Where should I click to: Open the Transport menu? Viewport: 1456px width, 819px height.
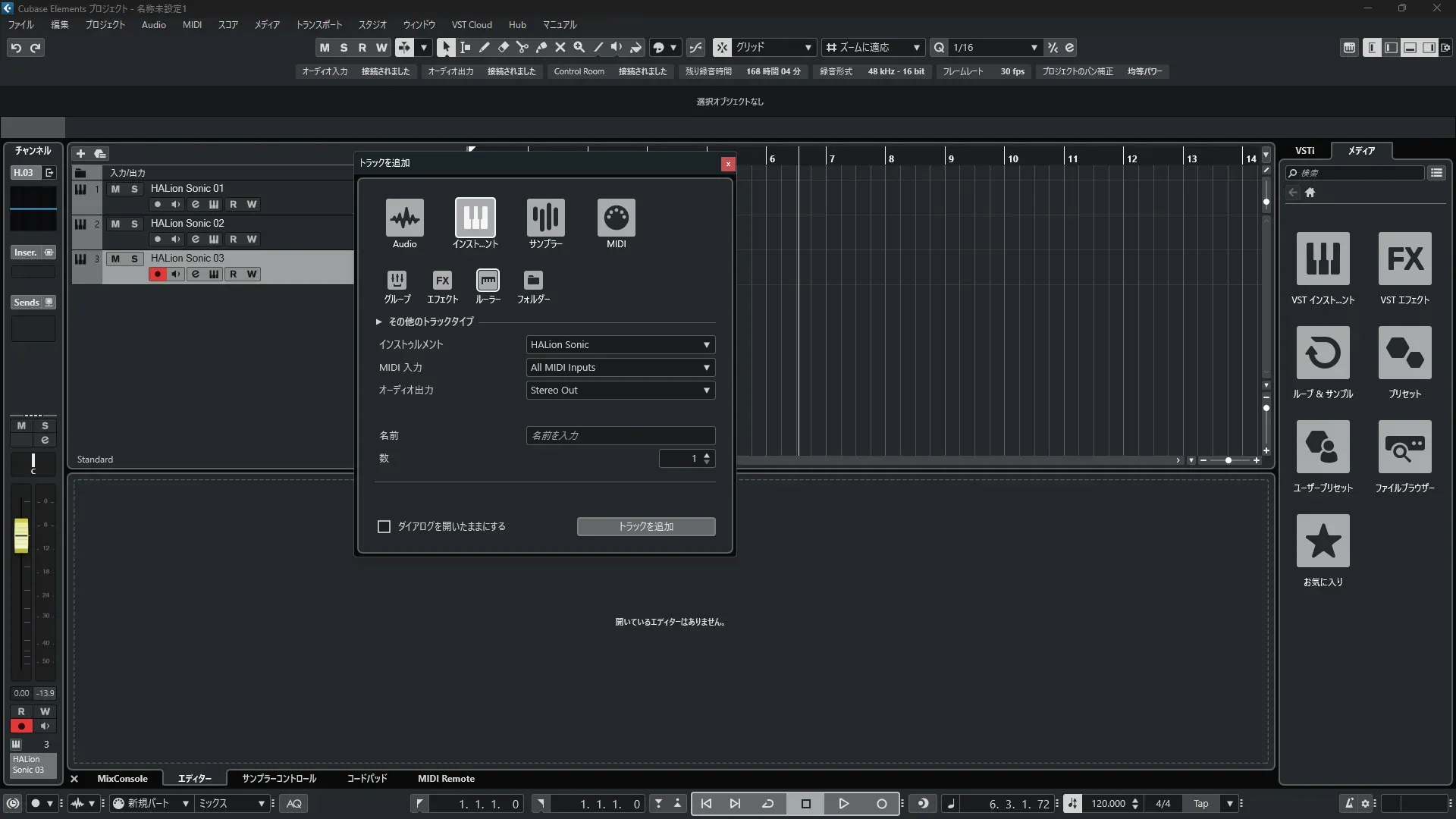pyautogui.click(x=318, y=25)
